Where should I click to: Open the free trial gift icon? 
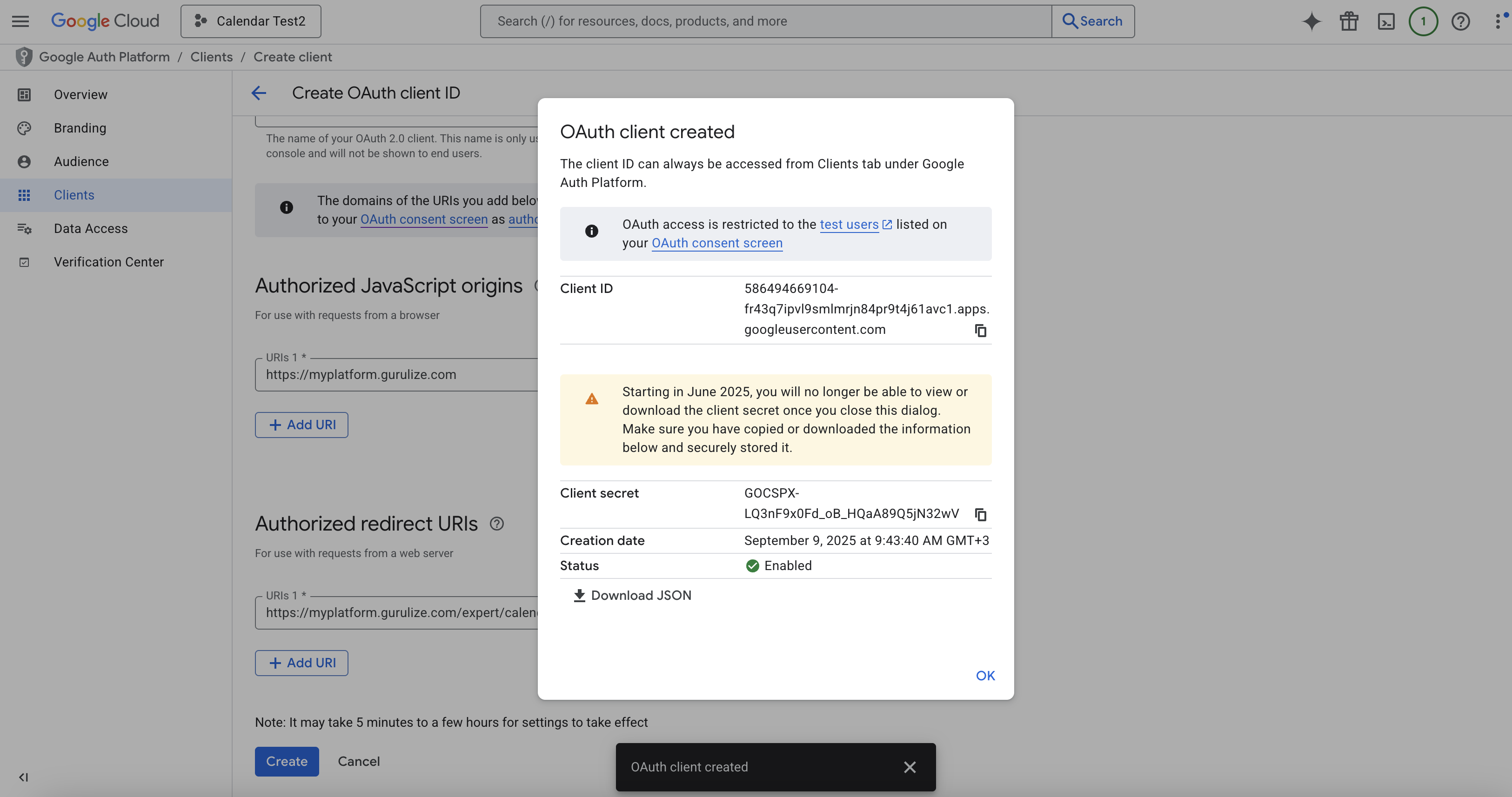[1349, 22]
